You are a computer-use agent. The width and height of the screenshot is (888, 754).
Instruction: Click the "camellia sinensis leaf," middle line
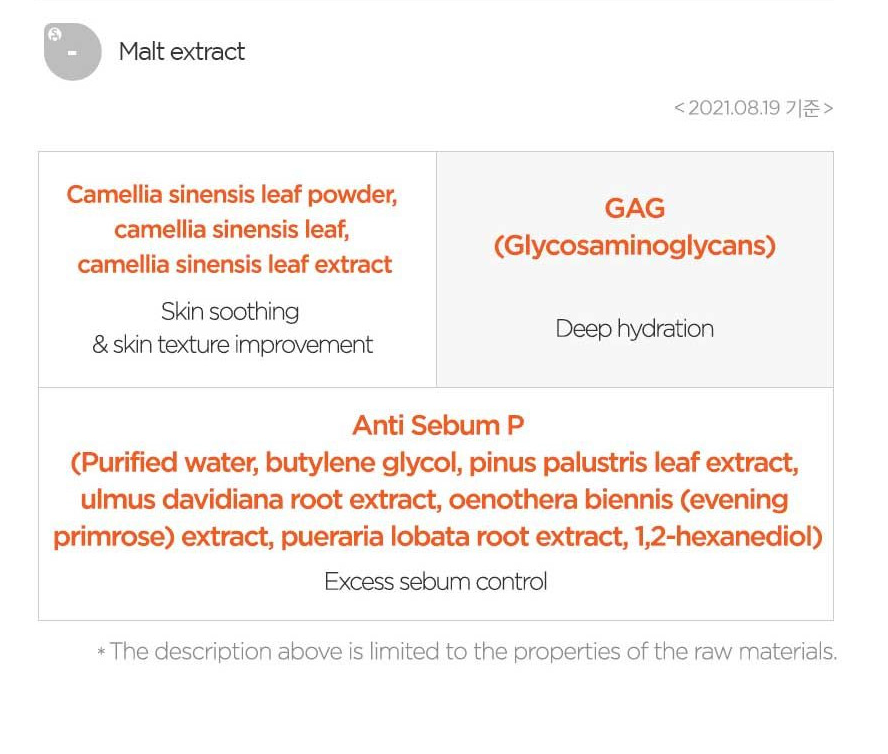(231, 229)
